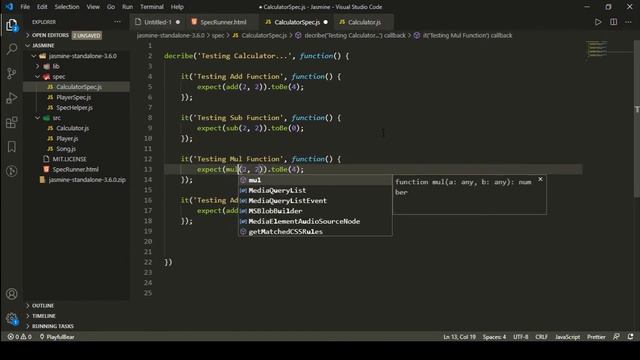The image size is (640, 360).
Task: Select getMatchedCSSRules suggestion
Action: click(315, 231)
